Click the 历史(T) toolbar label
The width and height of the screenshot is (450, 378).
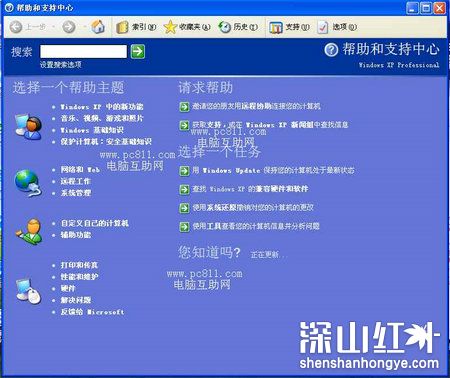246,27
